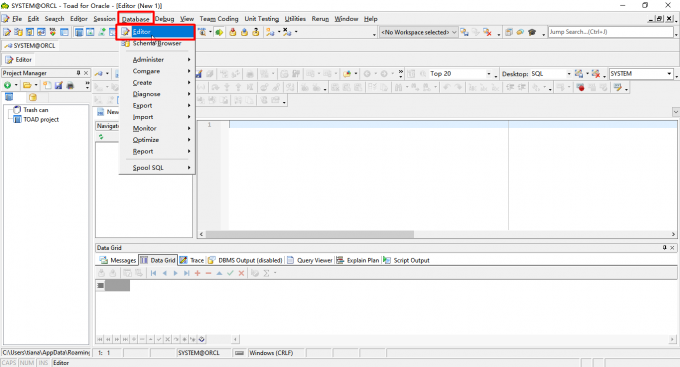The height and width of the screenshot is (367, 680).
Task: Click the graduation cap icon
Action: (532, 32)
